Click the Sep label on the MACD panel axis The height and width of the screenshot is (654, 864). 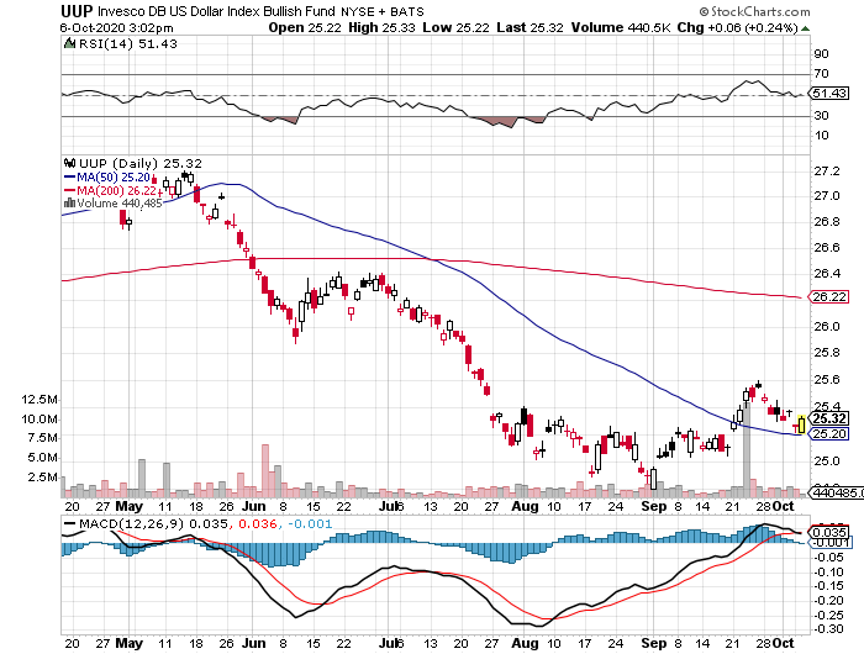click(654, 643)
